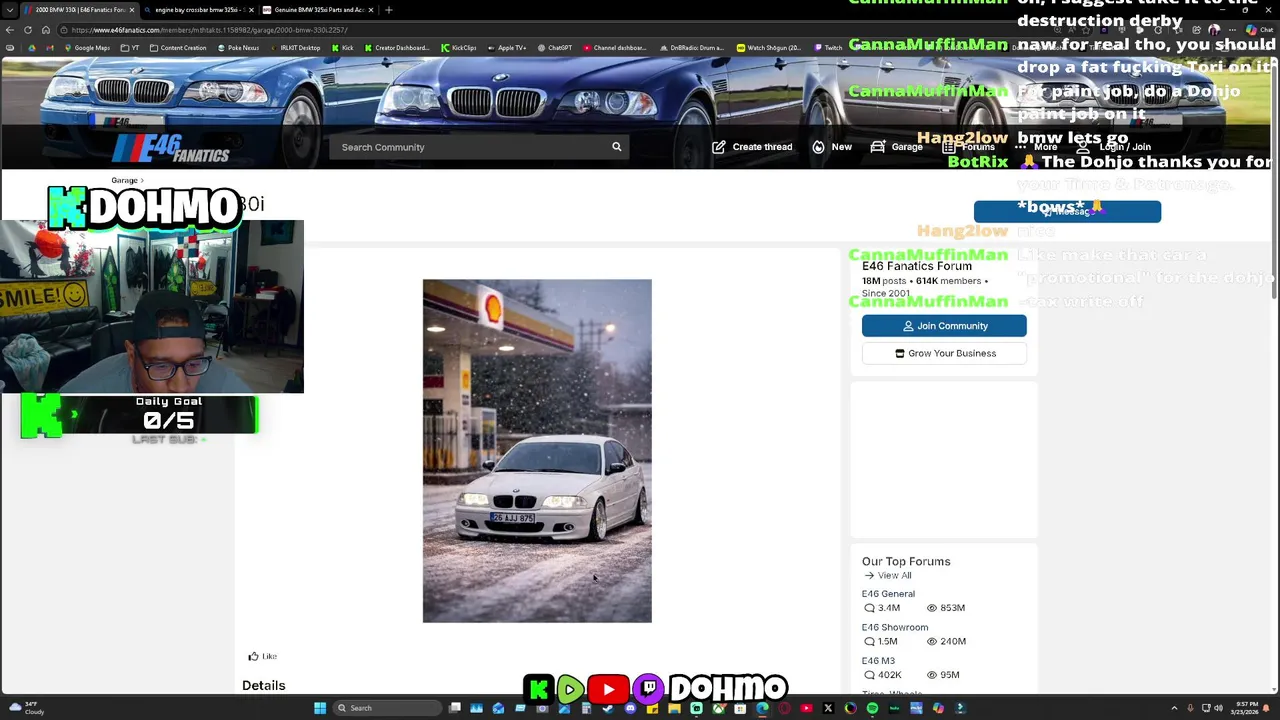Open Windows Start menu
This screenshot has height=720, width=1280.
(320, 708)
